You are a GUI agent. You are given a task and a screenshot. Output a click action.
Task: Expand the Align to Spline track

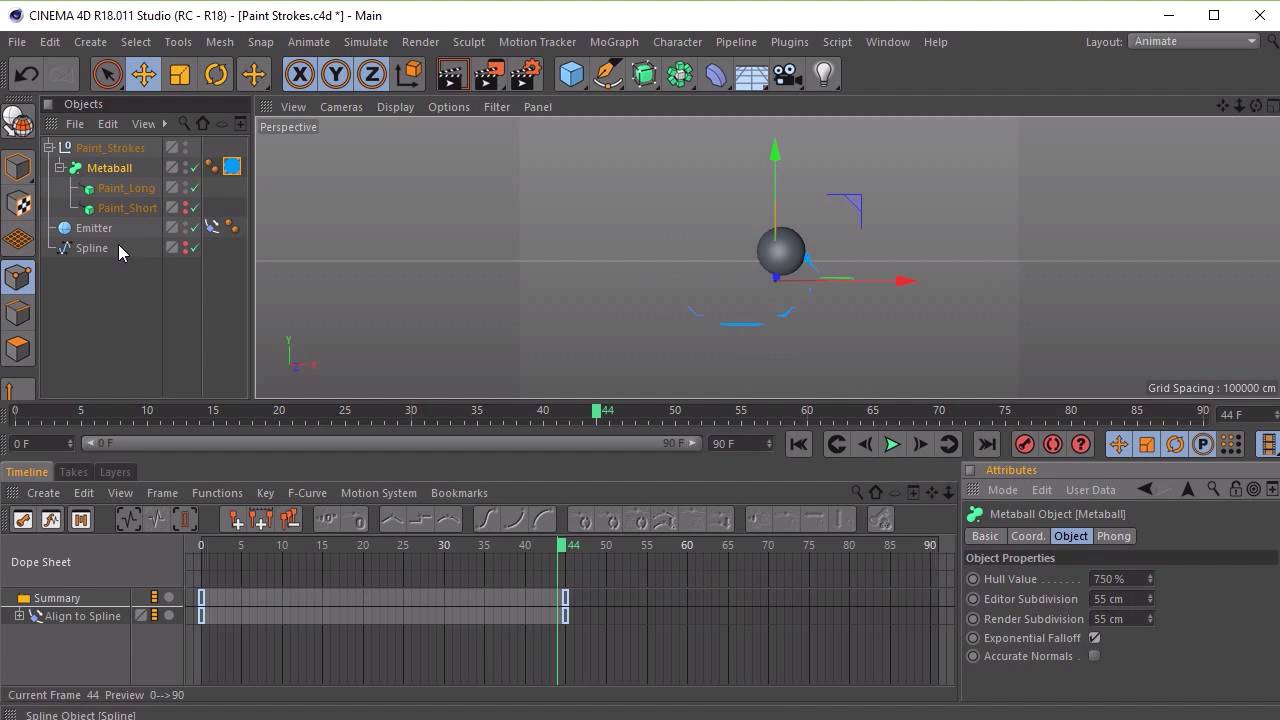pos(19,616)
